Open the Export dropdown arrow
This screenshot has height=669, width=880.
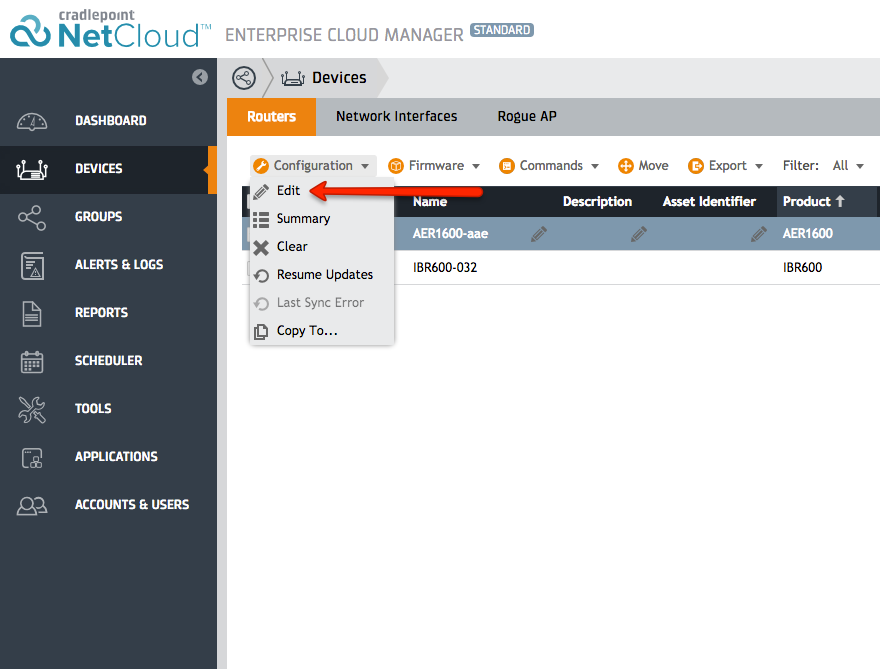pyautogui.click(x=759, y=166)
